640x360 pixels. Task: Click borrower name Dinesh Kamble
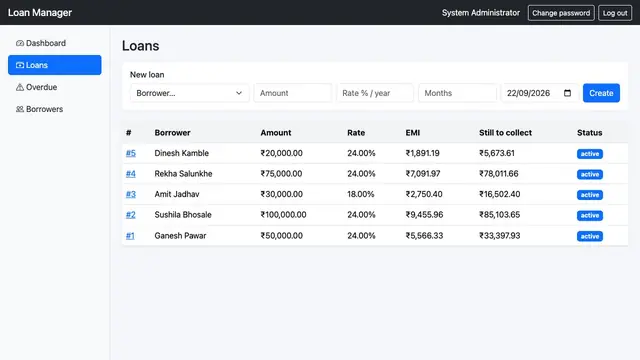[x=182, y=153]
